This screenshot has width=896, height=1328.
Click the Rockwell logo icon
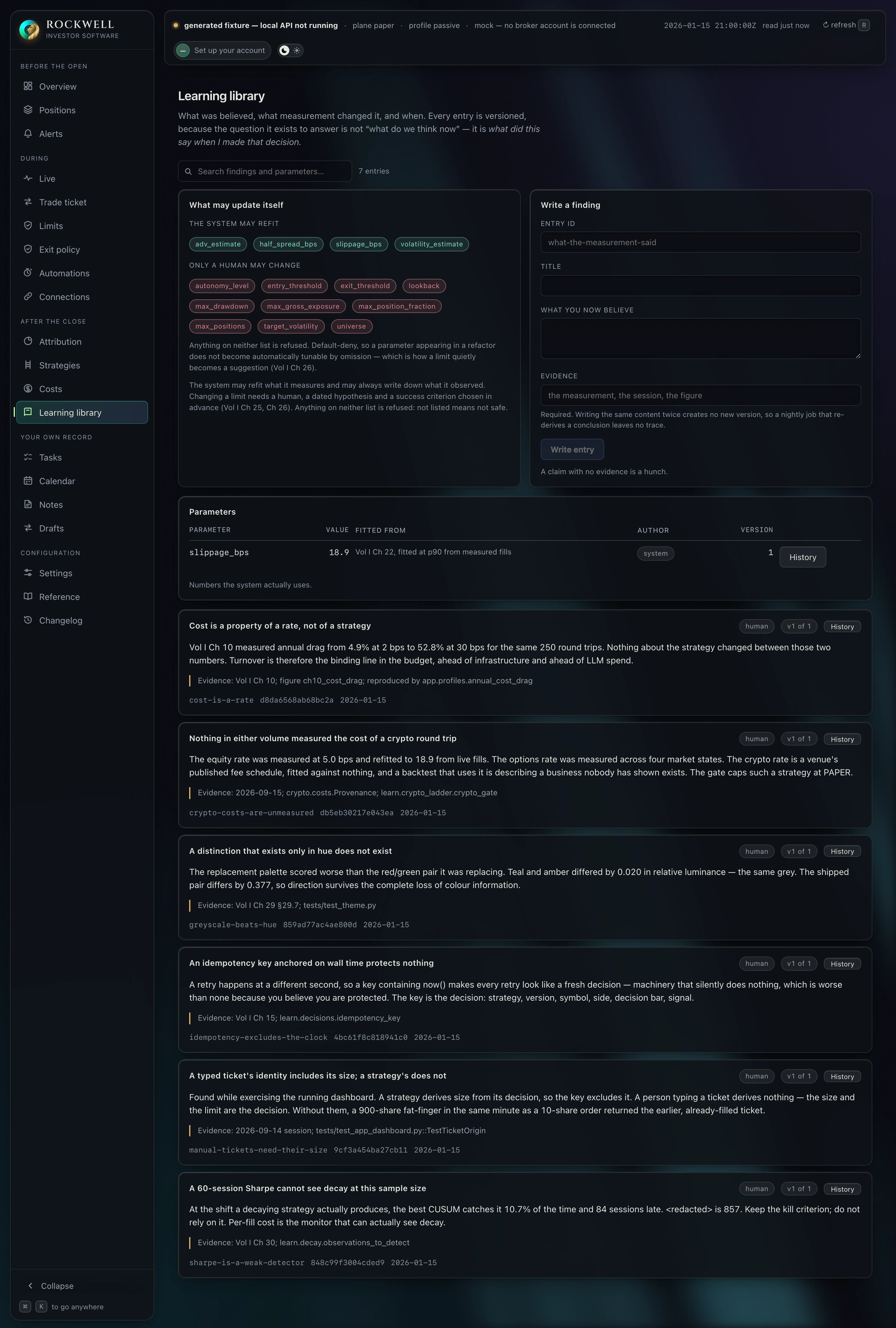[x=29, y=29]
